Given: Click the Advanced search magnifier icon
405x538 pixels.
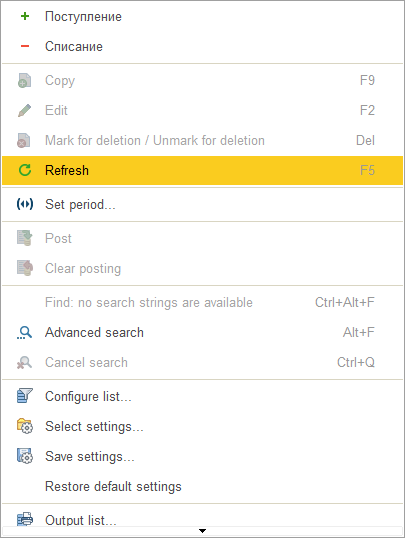Looking at the screenshot, I should (x=25, y=332).
